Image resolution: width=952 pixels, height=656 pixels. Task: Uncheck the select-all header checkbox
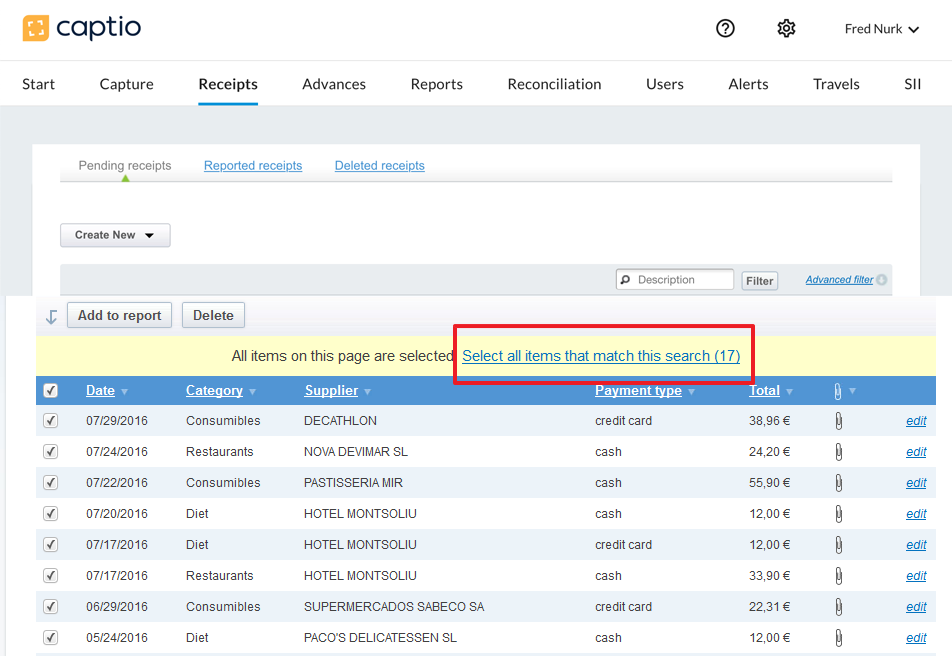pyautogui.click(x=51, y=391)
